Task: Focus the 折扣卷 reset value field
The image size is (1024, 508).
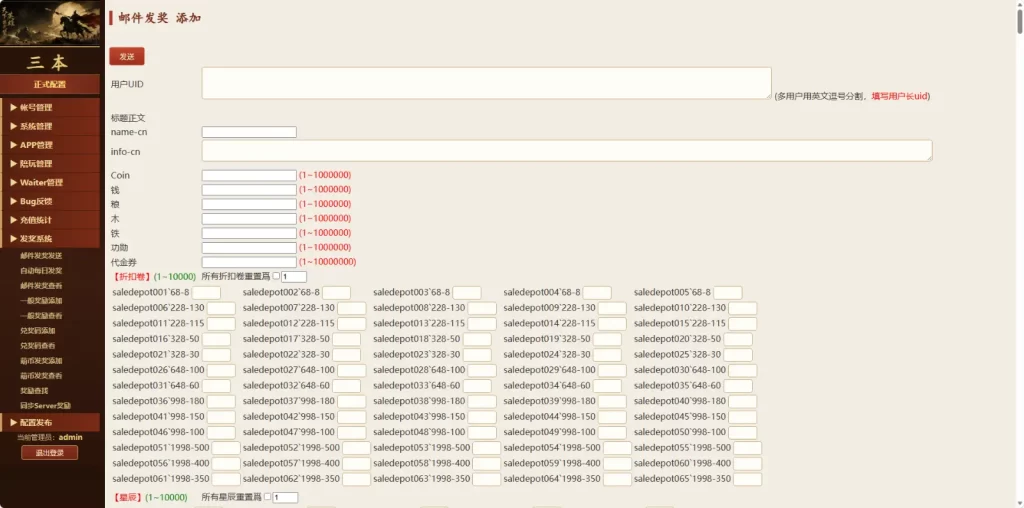Action: [294, 277]
